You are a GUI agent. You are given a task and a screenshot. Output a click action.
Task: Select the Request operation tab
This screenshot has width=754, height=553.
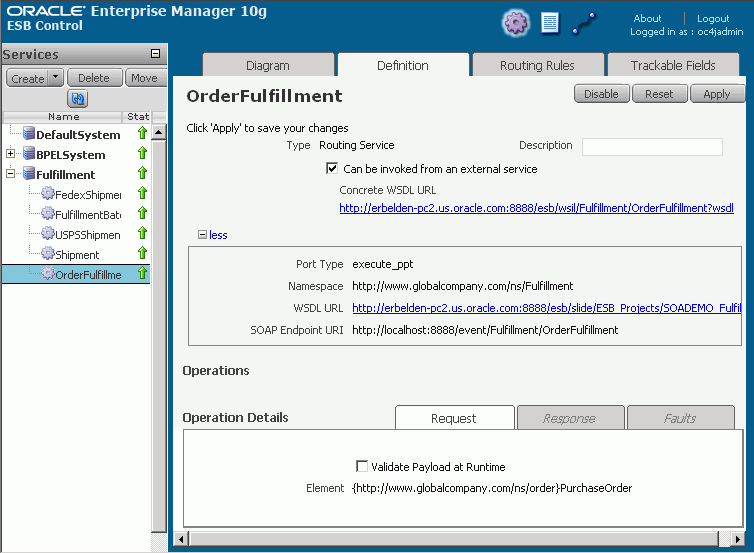coord(454,418)
